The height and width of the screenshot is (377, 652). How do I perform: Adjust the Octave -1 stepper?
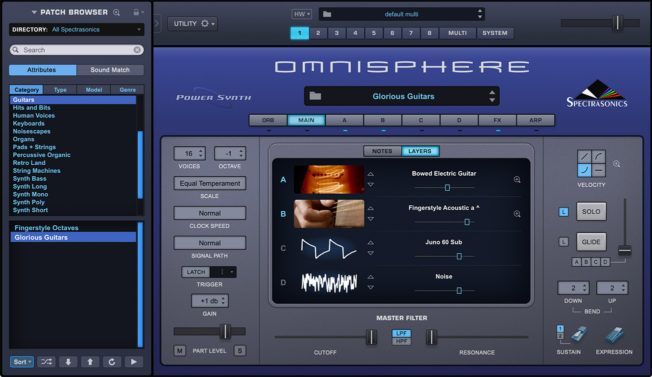click(230, 153)
